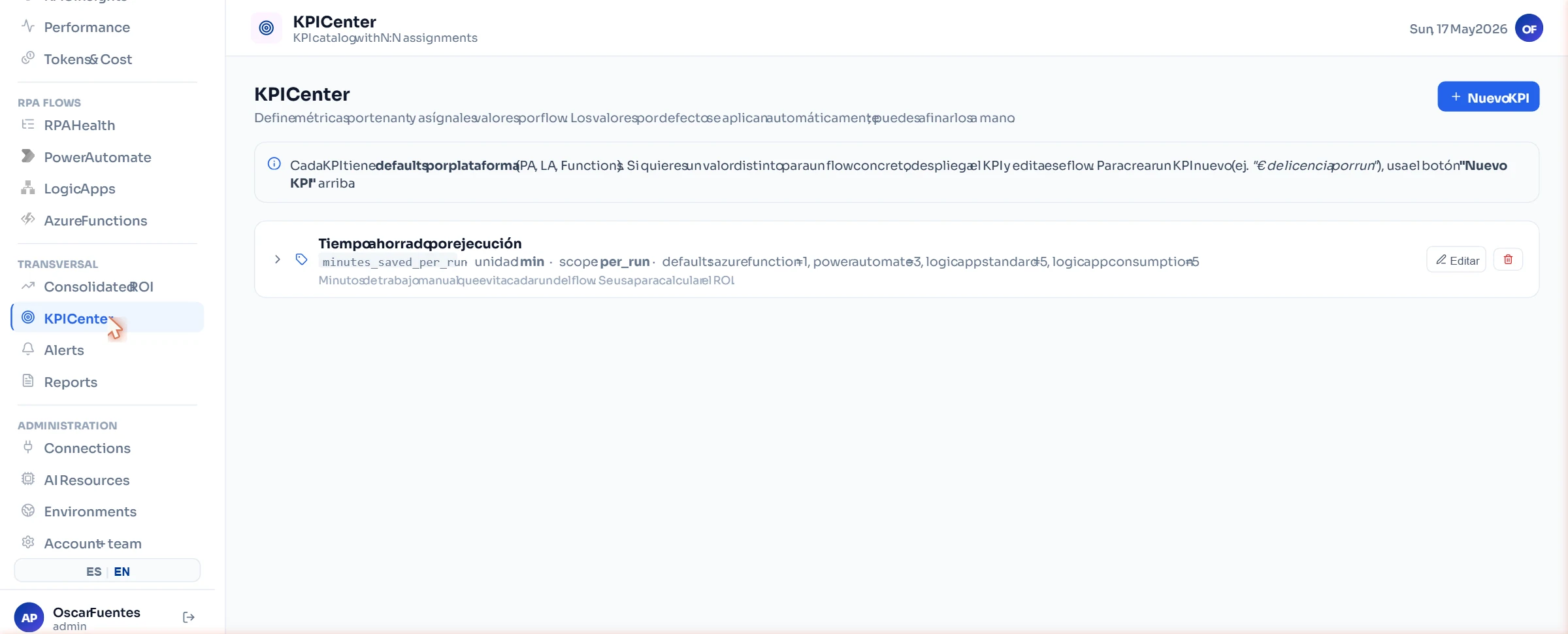Screen dimensions: 1568x634
Task: Expand the Tiempo ahorrado por ejecución KPI
Action: [x=278, y=259]
